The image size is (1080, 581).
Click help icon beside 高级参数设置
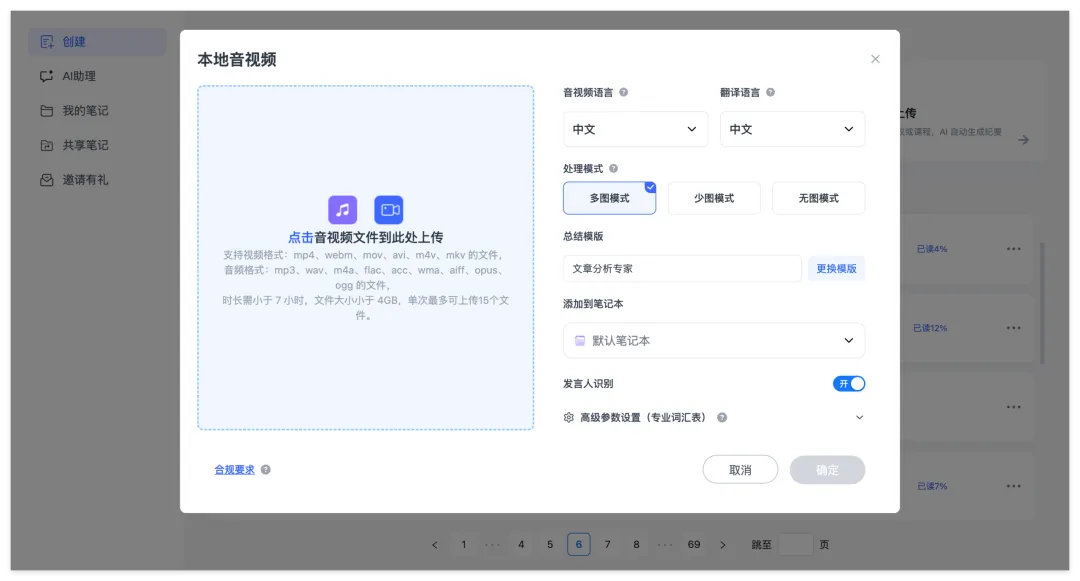coord(722,417)
